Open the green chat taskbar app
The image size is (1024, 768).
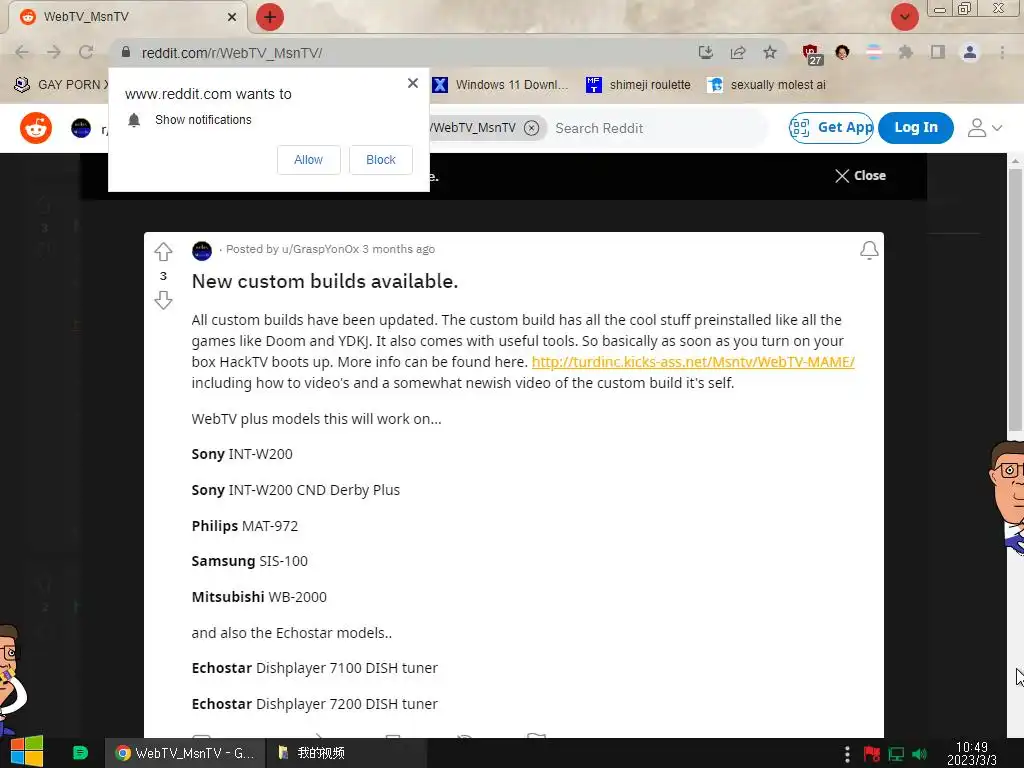click(80, 753)
